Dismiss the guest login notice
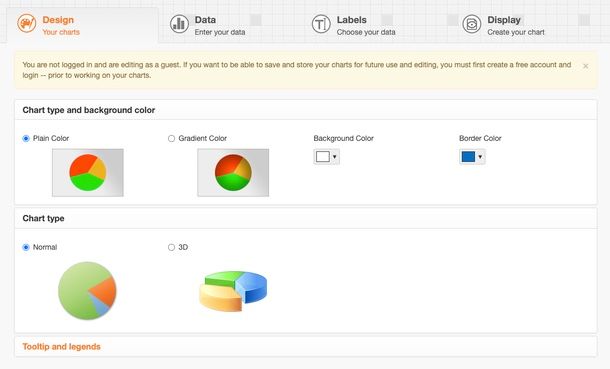The image size is (610, 369). [585, 66]
